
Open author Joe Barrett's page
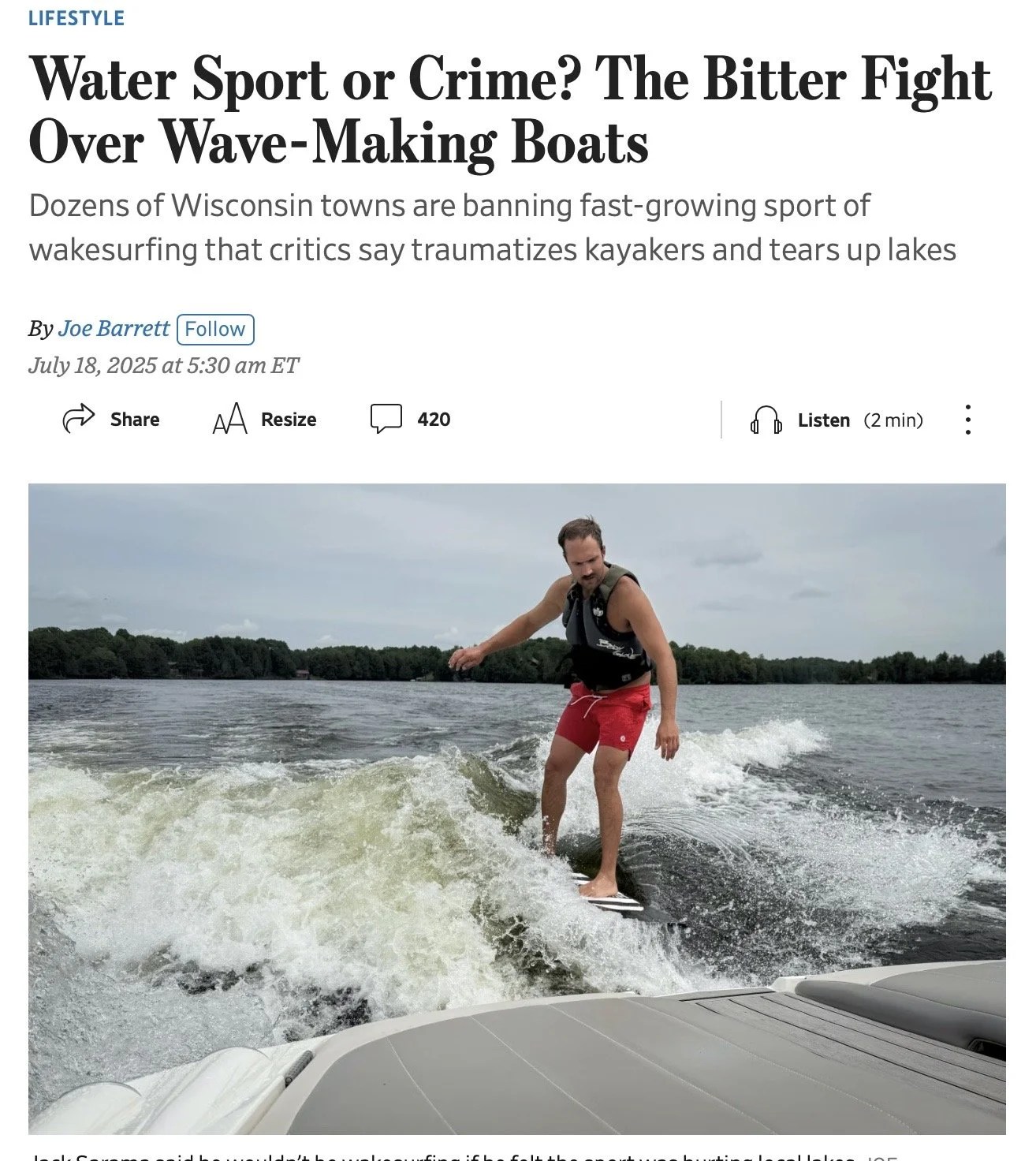click(114, 328)
